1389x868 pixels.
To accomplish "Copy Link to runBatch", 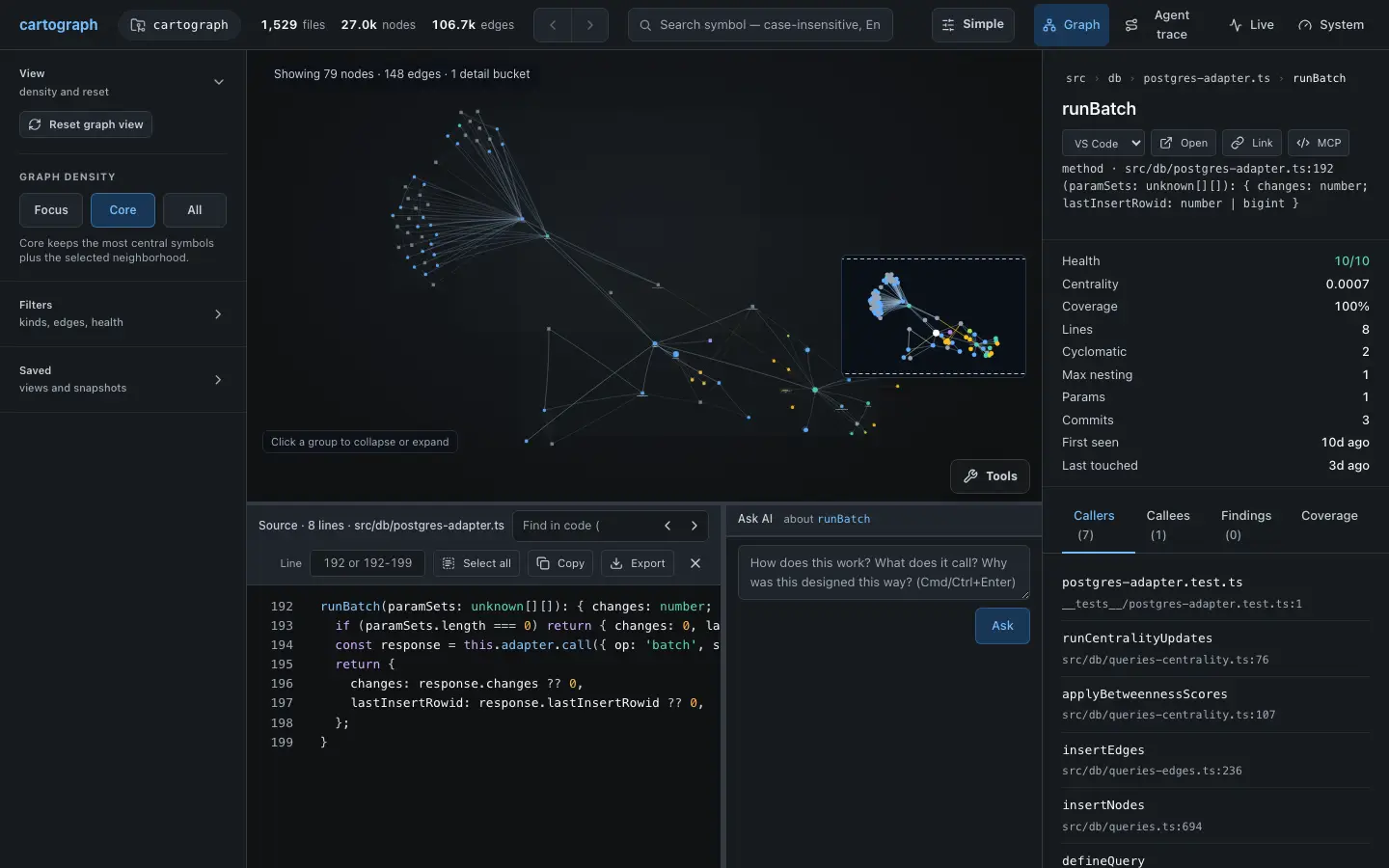I will 1252,143.
